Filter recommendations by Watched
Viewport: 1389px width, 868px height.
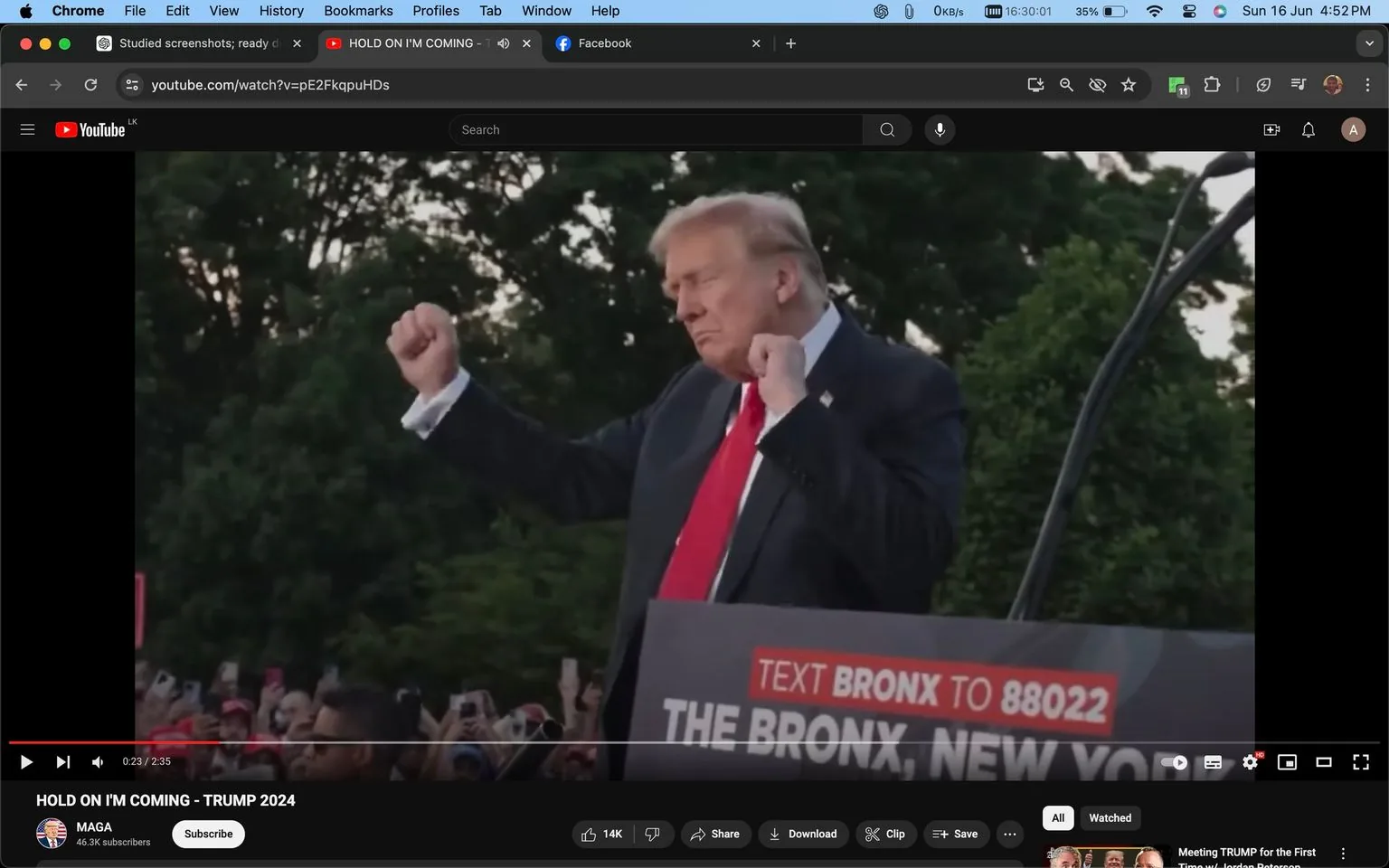1110,817
